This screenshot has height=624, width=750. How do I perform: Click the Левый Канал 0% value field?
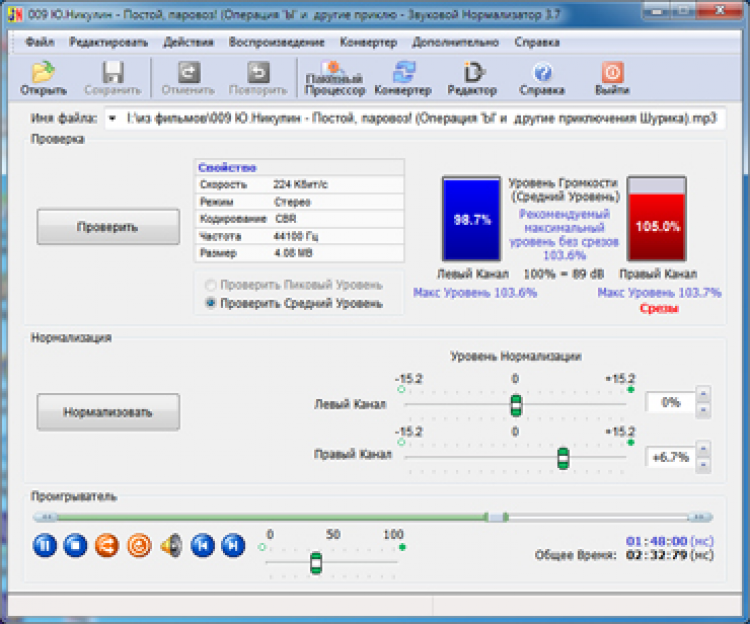pos(670,402)
